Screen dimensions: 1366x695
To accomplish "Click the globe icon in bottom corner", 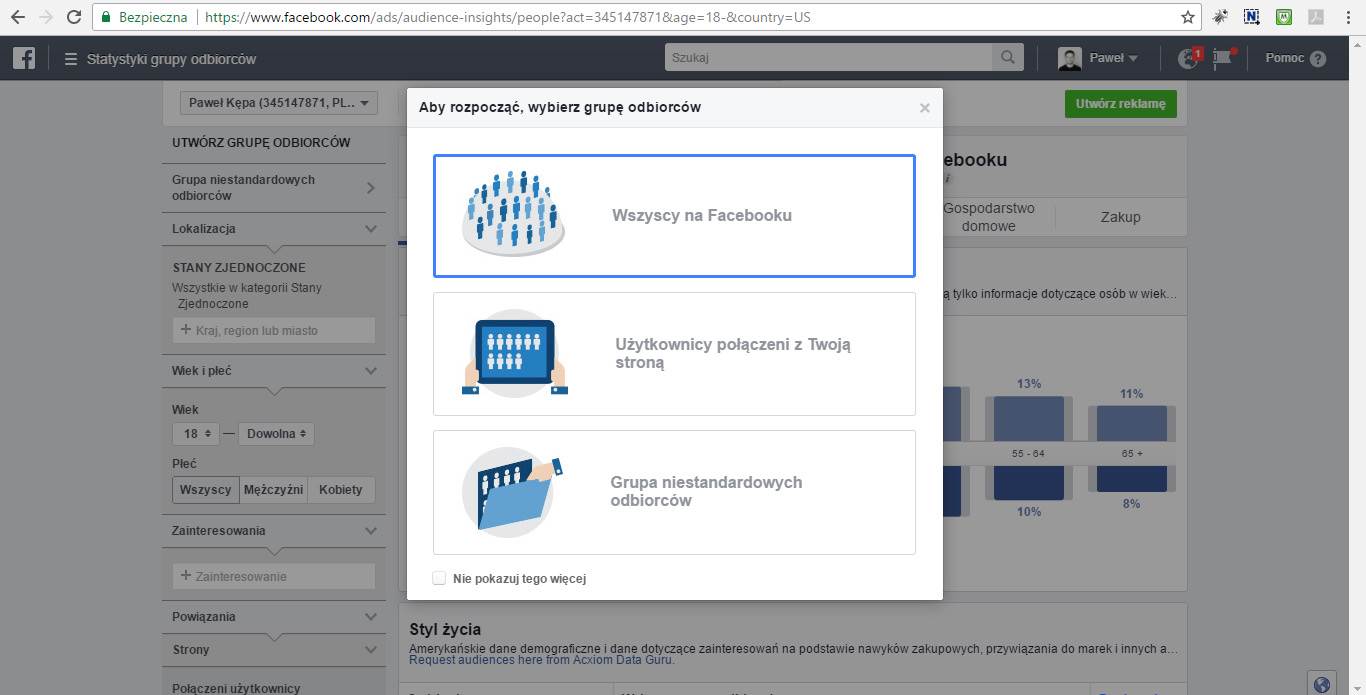I will 1322,685.
